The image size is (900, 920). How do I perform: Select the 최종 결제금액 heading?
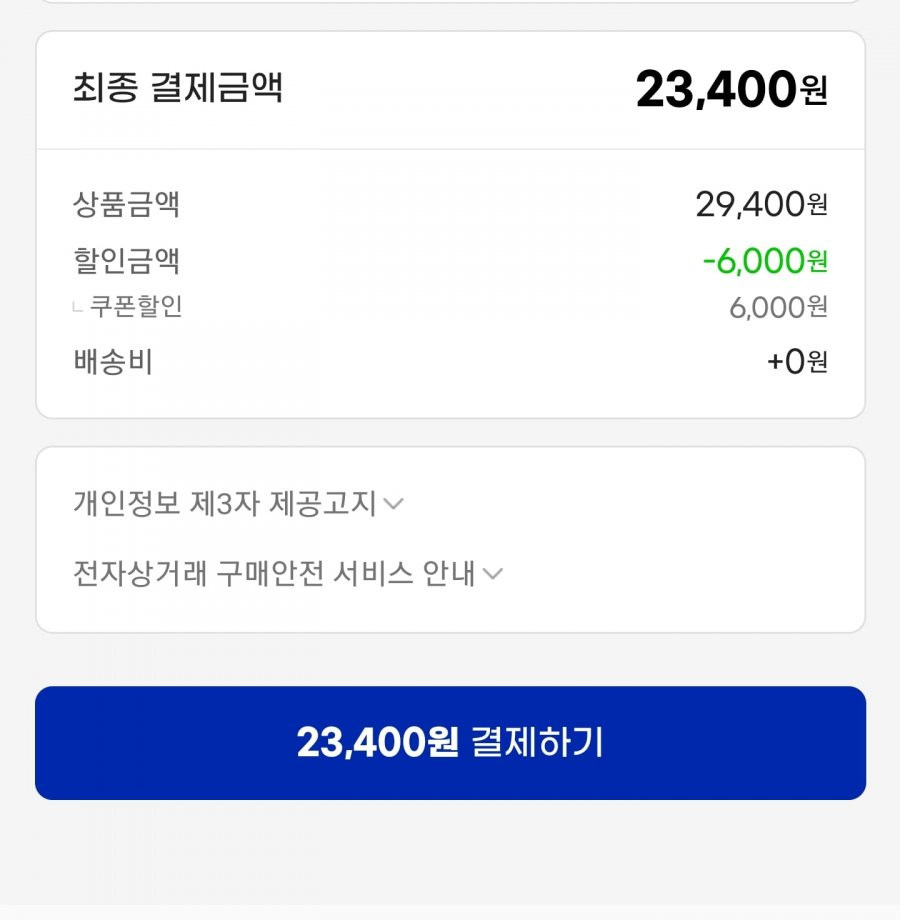pos(178,87)
